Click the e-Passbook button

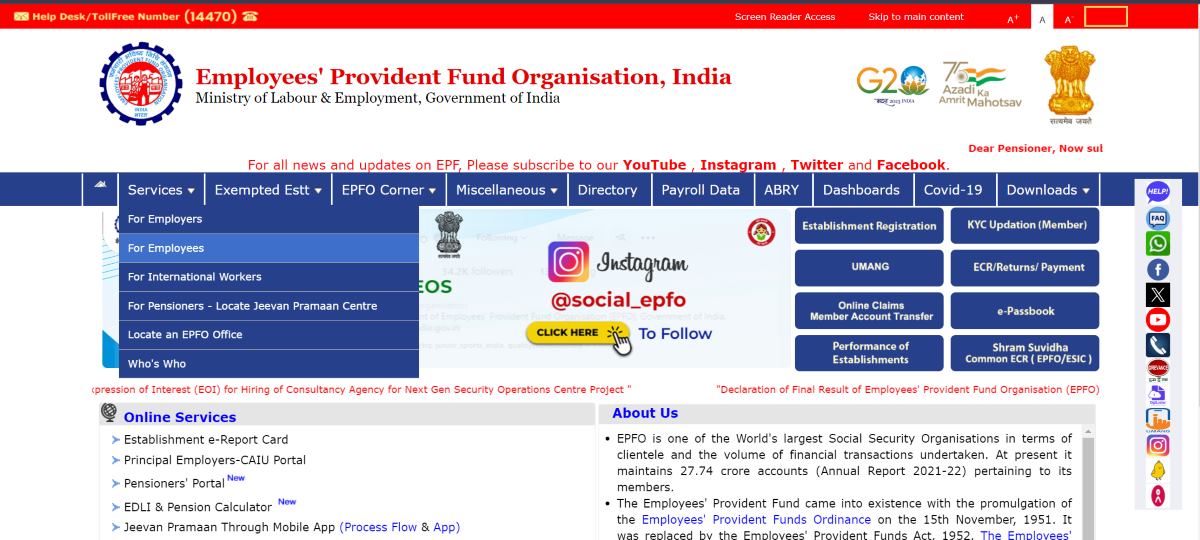(x=1025, y=311)
